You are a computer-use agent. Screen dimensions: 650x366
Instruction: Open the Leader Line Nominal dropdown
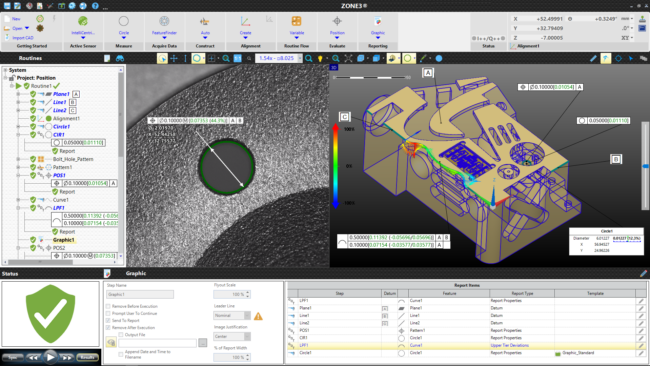[x=232, y=315]
